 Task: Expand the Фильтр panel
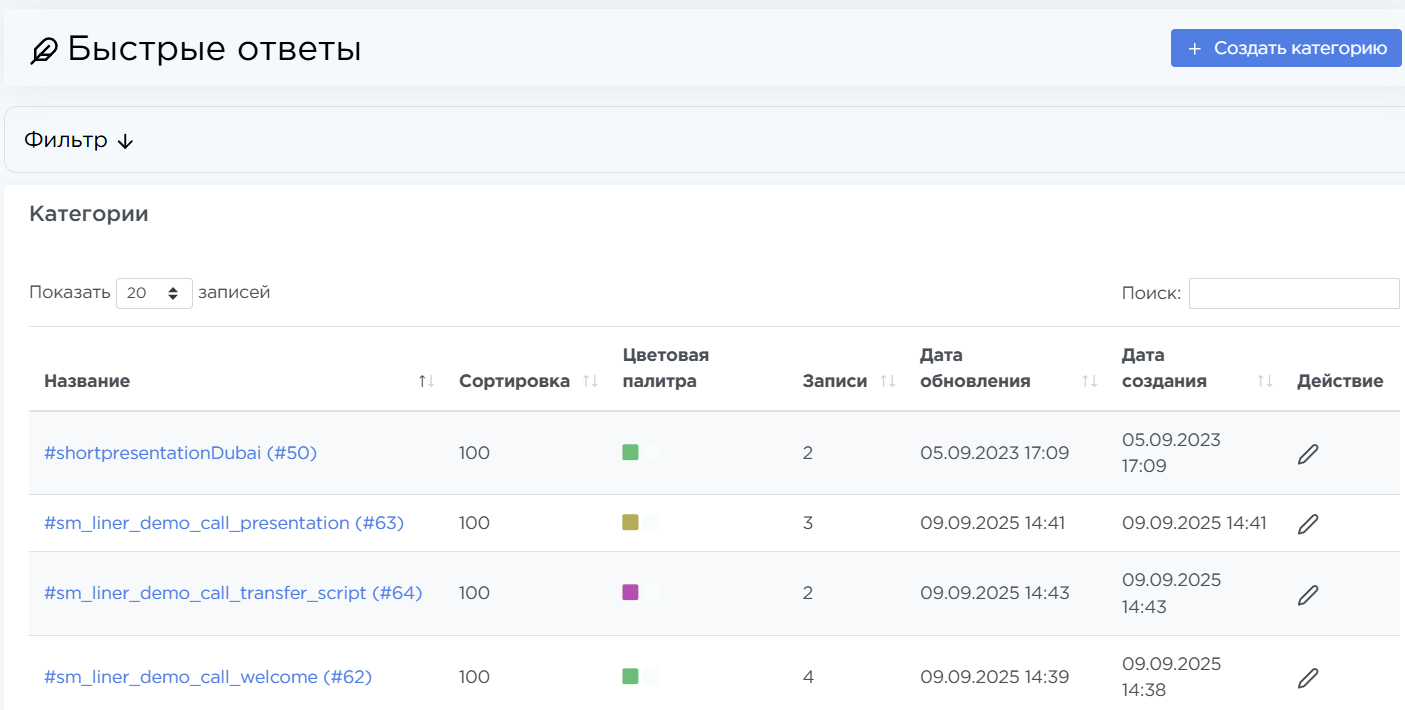tap(79, 140)
